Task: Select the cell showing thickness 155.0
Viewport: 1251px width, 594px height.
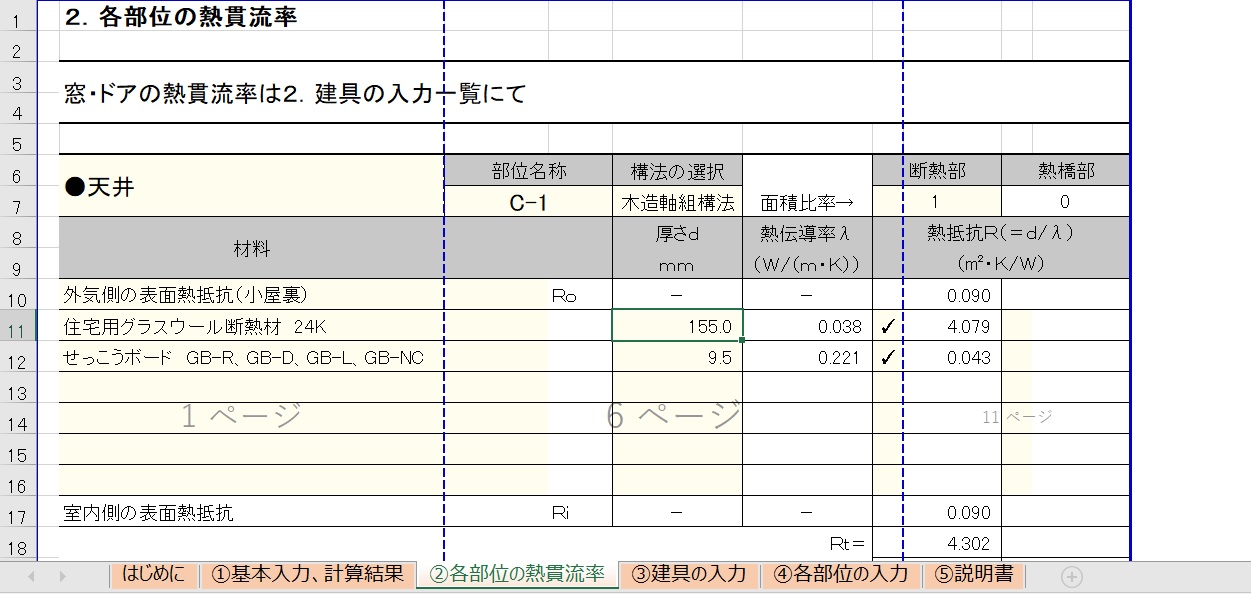Action: [677, 326]
